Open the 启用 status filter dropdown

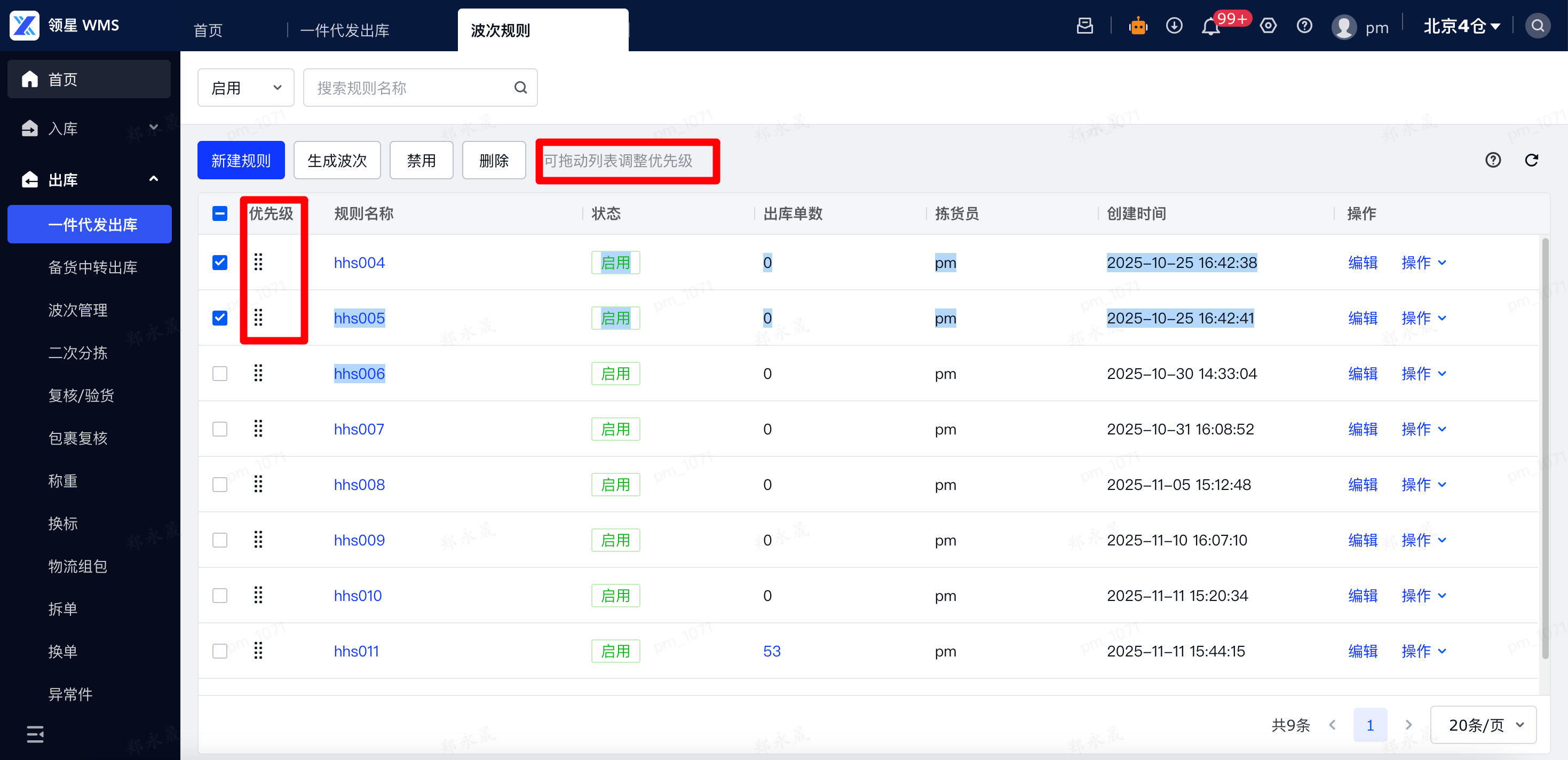pos(246,88)
